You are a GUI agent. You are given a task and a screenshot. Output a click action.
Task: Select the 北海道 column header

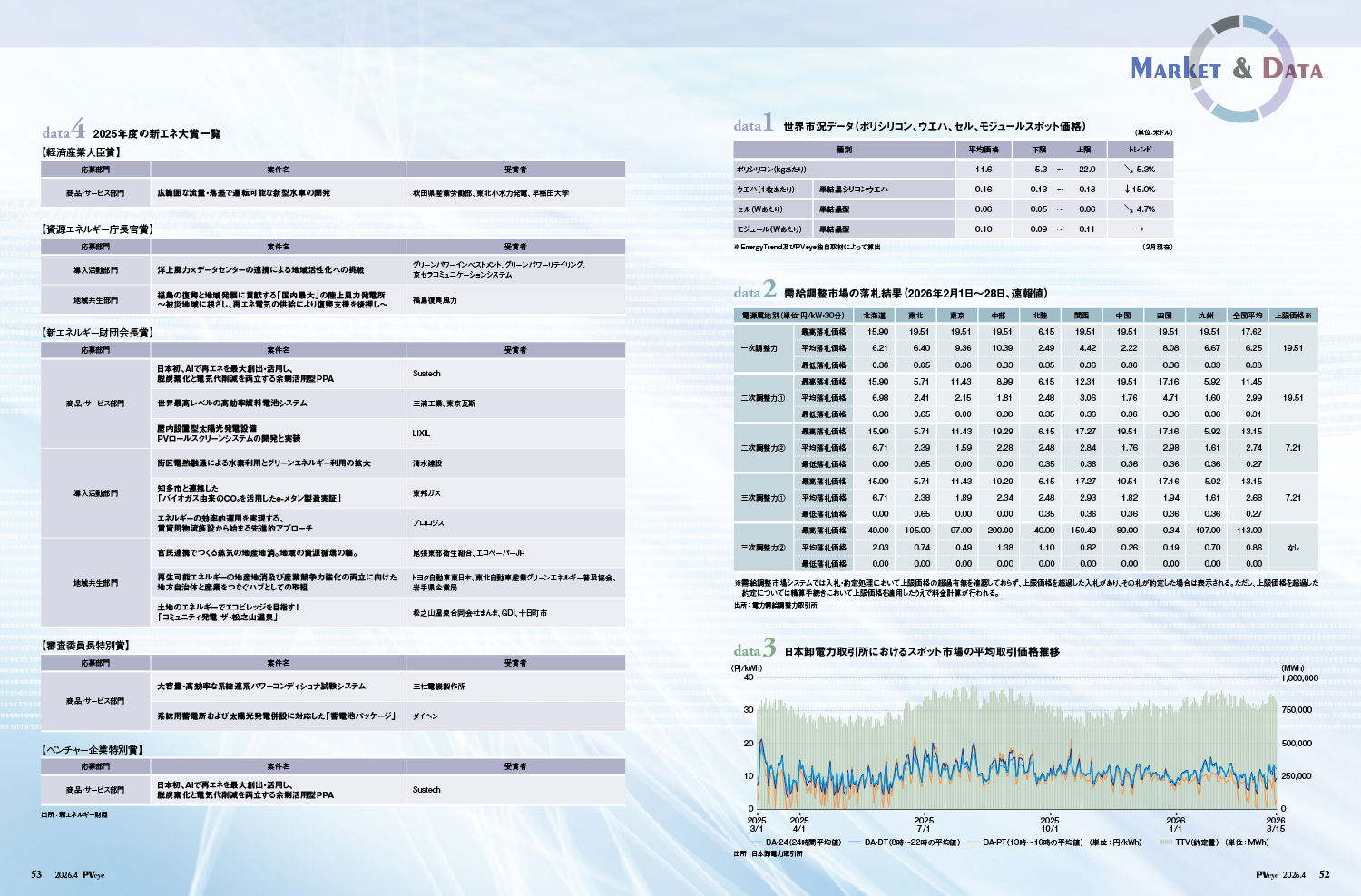pos(874,316)
